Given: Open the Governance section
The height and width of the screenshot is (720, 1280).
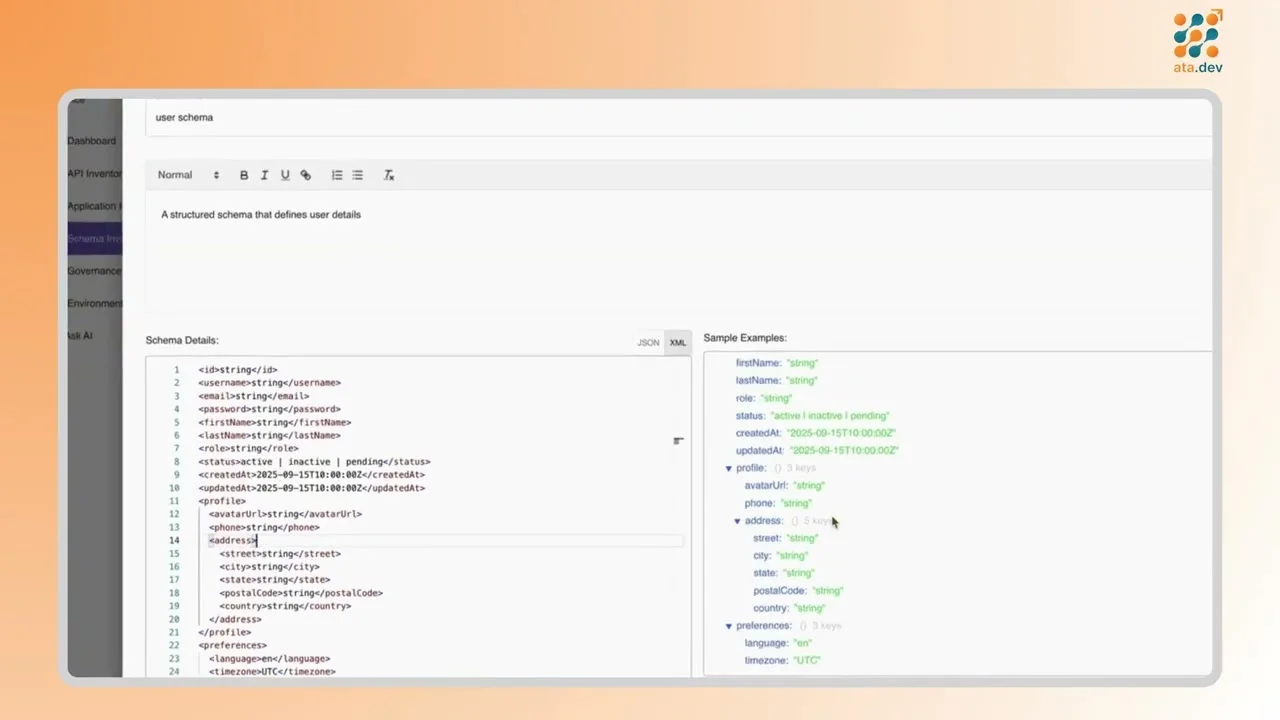Looking at the screenshot, I should (94, 270).
